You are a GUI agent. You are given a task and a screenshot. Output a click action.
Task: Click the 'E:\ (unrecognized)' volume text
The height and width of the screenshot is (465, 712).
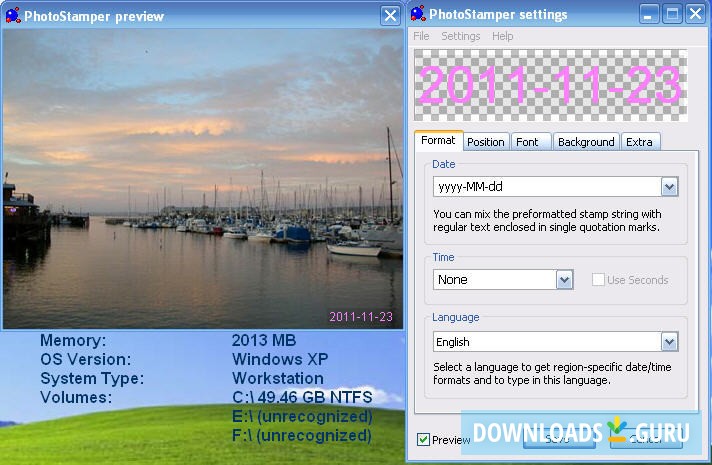click(302, 416)
